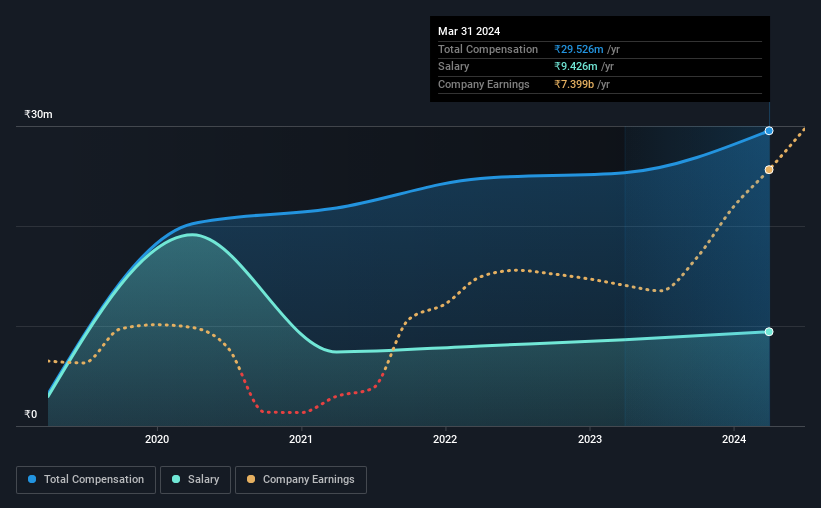Click the 2024 x-axis label

pos(734,439)
